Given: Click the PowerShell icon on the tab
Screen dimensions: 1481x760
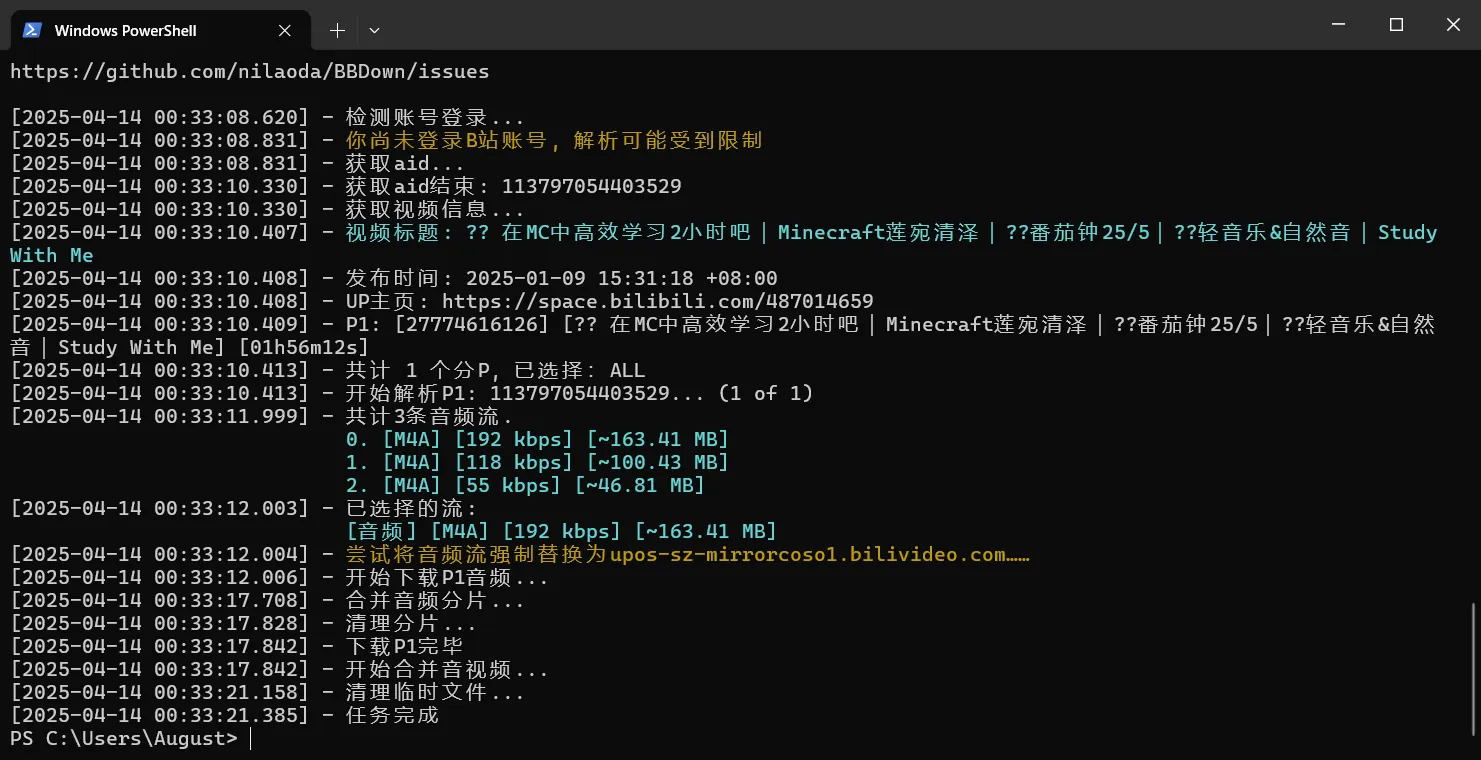Looking at the screenshot, I should pyautogui.click(x=32, y=30).
